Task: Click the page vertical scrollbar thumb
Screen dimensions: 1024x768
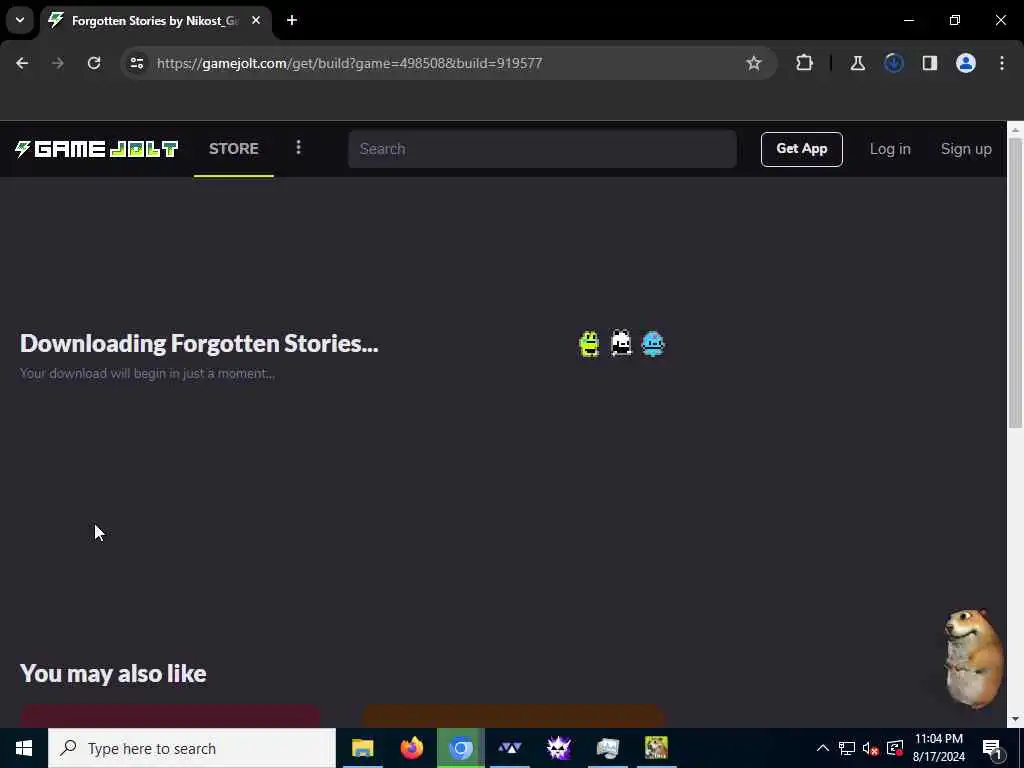Action: point(1015,282)
